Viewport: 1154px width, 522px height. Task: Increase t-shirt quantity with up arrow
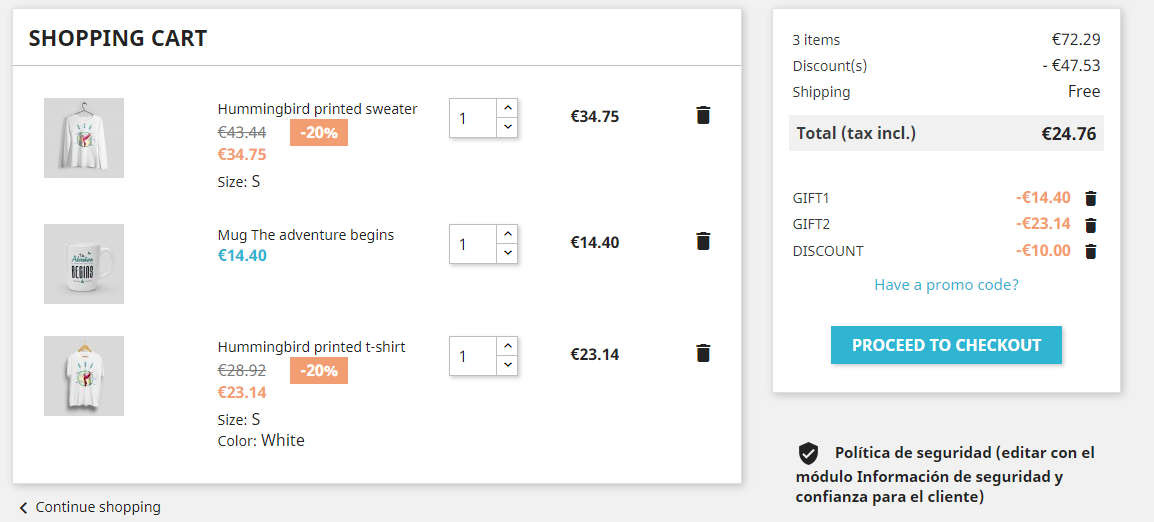(508, 345)
